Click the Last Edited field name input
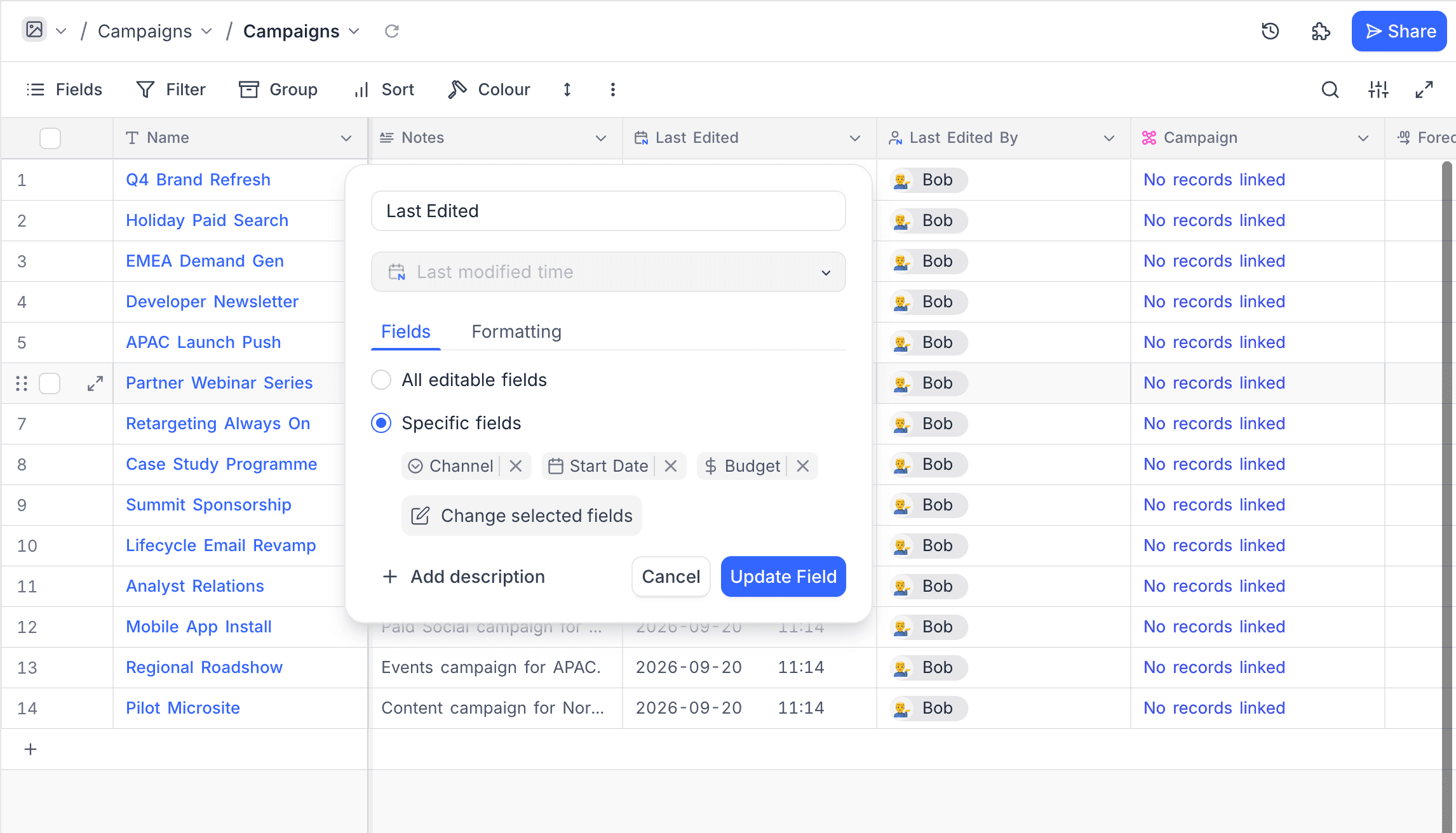This screenshot has width=1456, height=833. [x=609, y=211]
